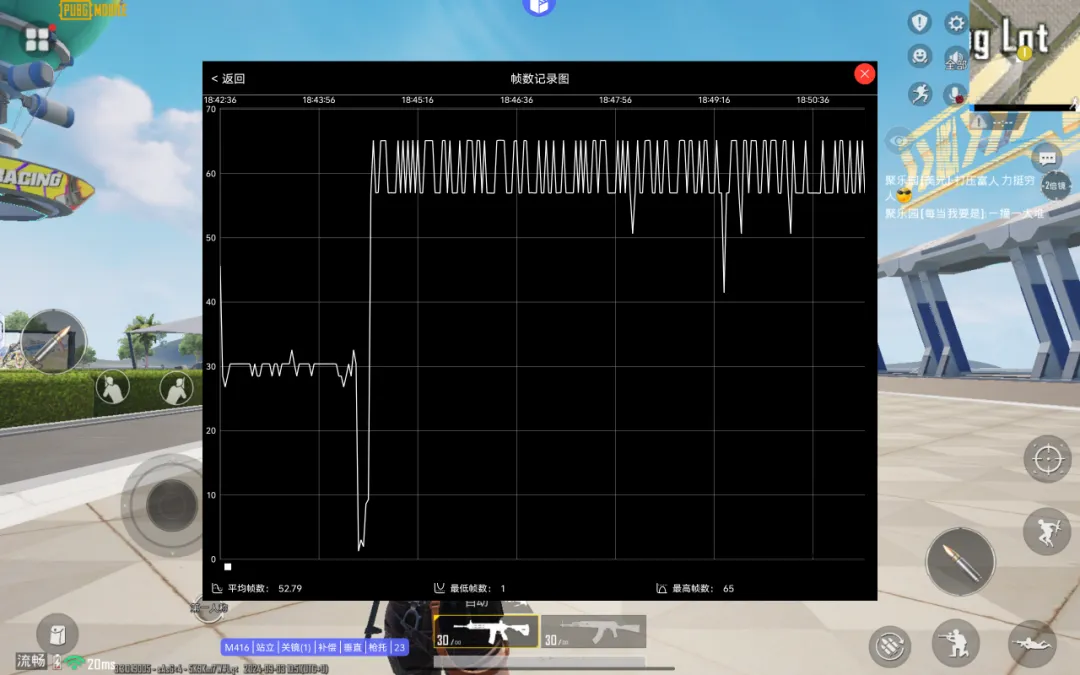The image size is (1080, 675).
Task: Open the chat speech bubble icon
Action: pyautogui.click(x=1048, y=159)
